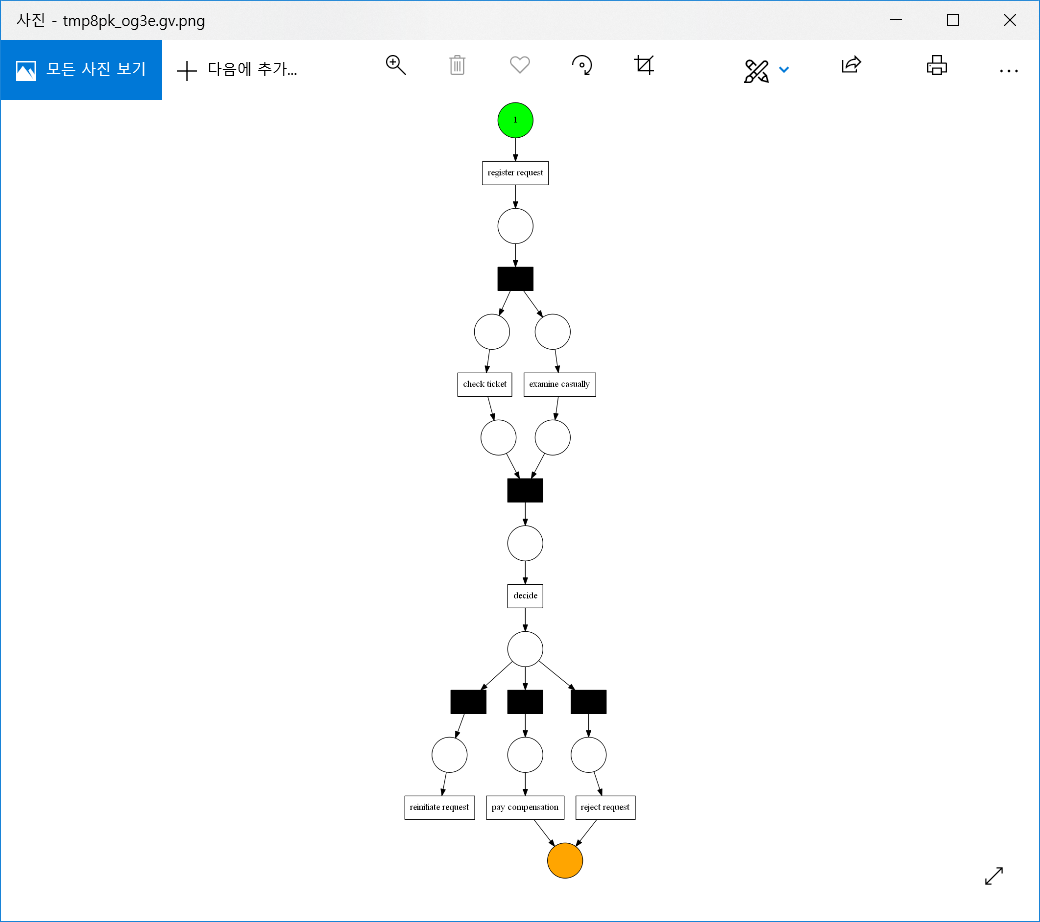Open the tmp8pk_og3e.gv.png title bar menu

point(110,19)
